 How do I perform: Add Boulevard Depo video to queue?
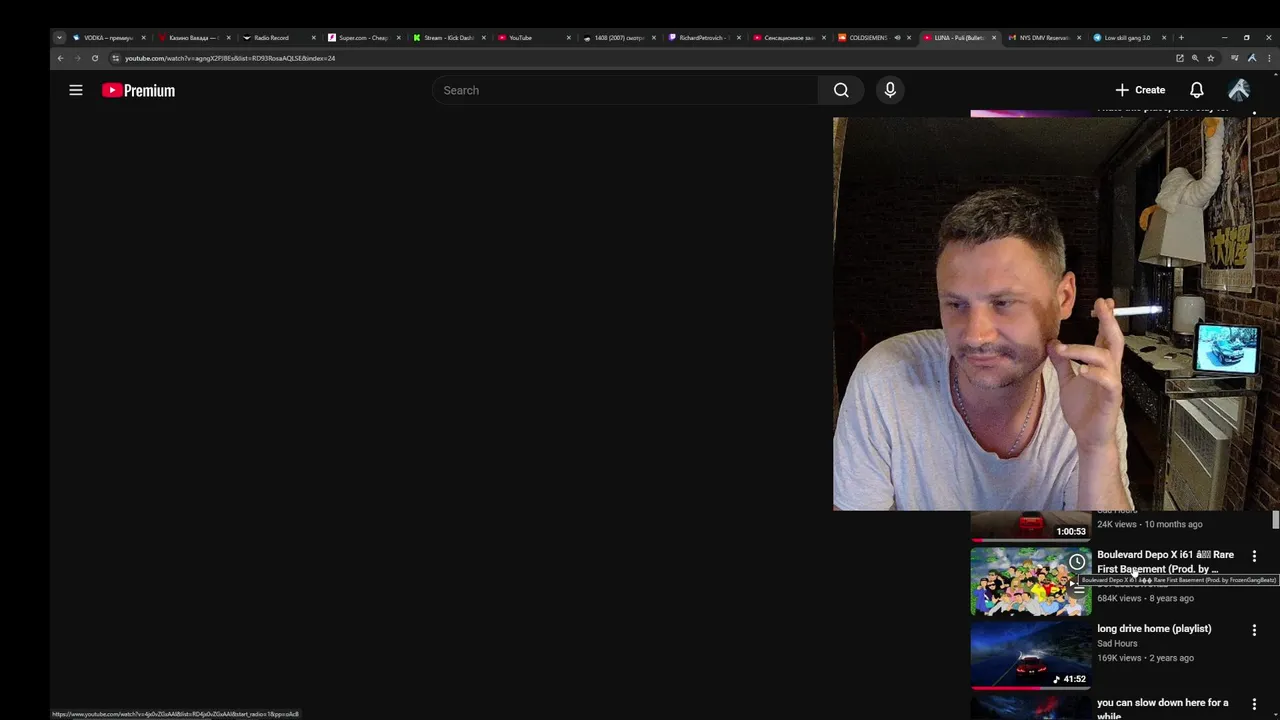click(x=1078, y=587)
